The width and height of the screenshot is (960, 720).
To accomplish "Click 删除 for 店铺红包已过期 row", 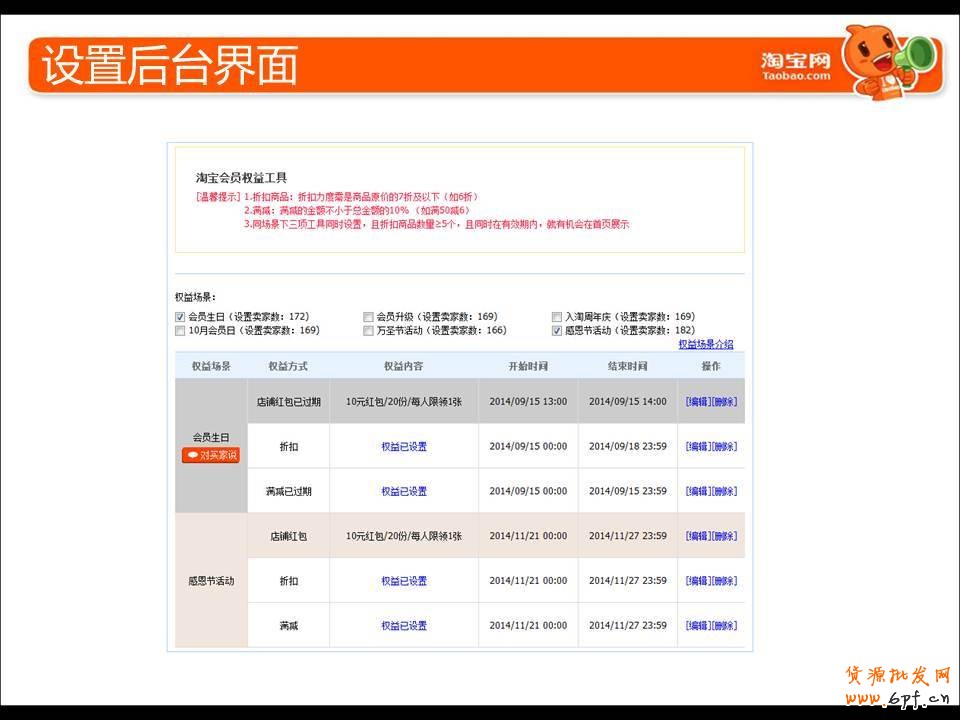I will pos(724,401).
